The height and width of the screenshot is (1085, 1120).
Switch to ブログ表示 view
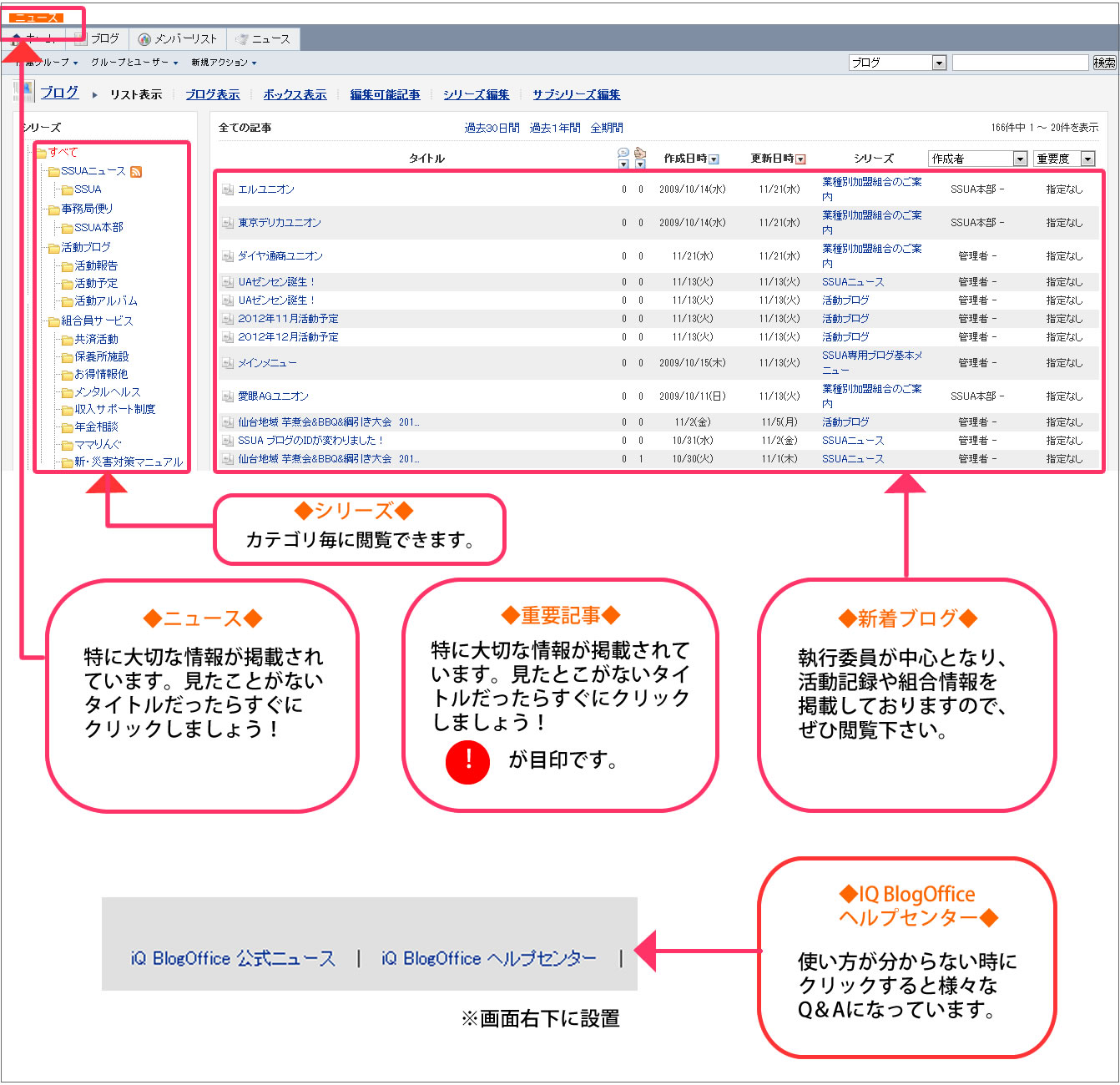pyautogui.click(x=213, y=95)
